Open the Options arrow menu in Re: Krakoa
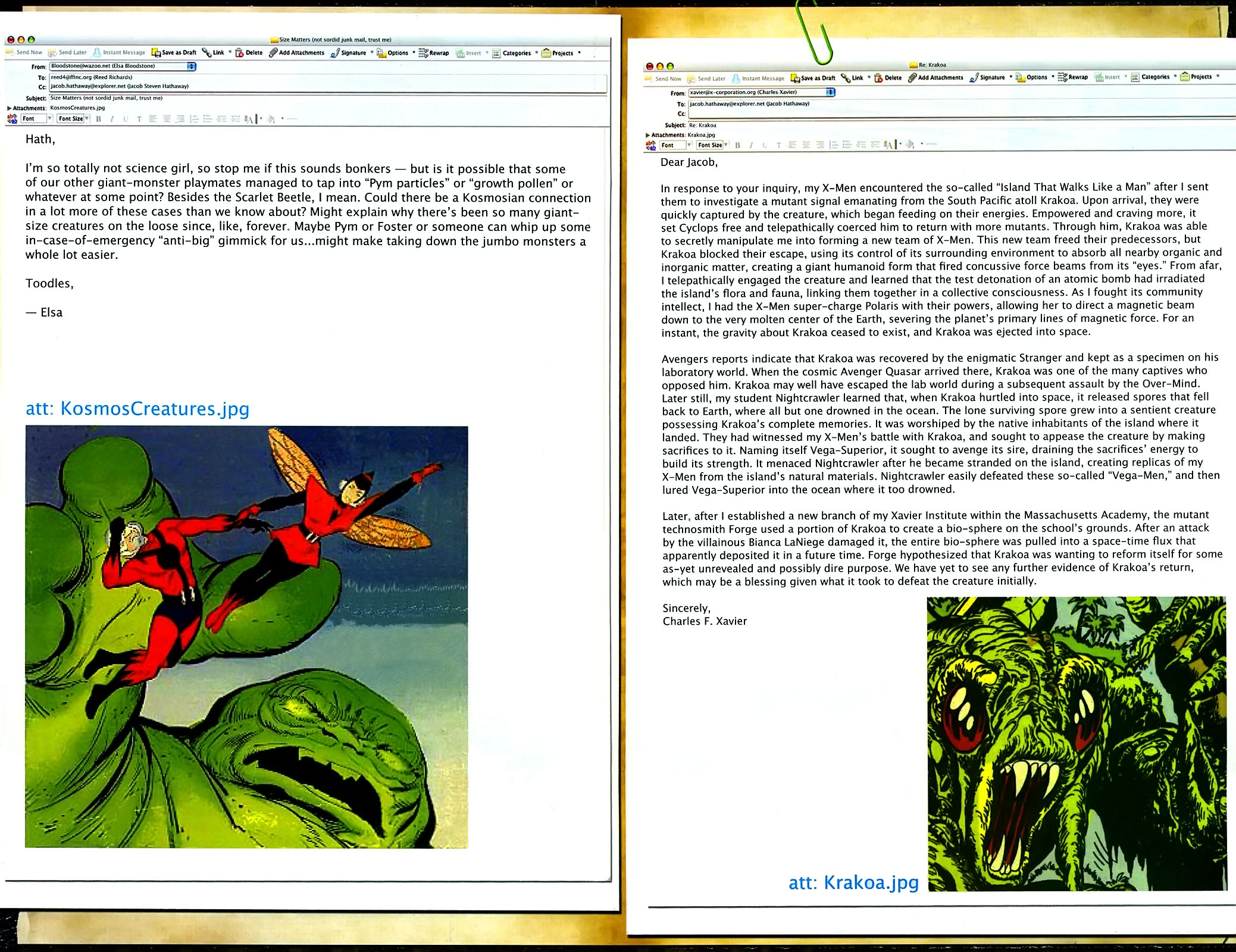Image resolution: width=1236 pixels, height=952 pixels. (1053, 77)
